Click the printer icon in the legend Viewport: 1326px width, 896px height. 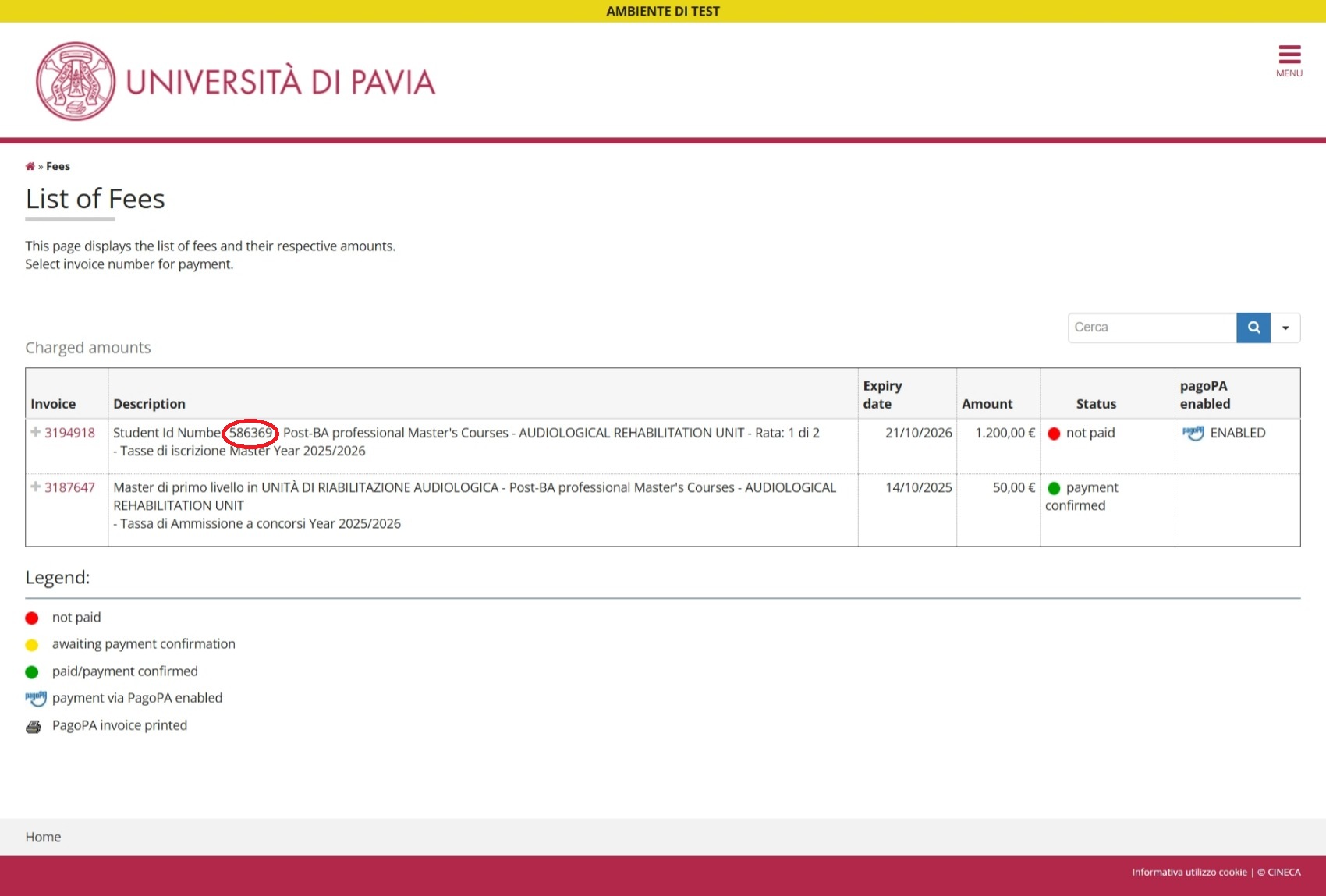(33, 726)
